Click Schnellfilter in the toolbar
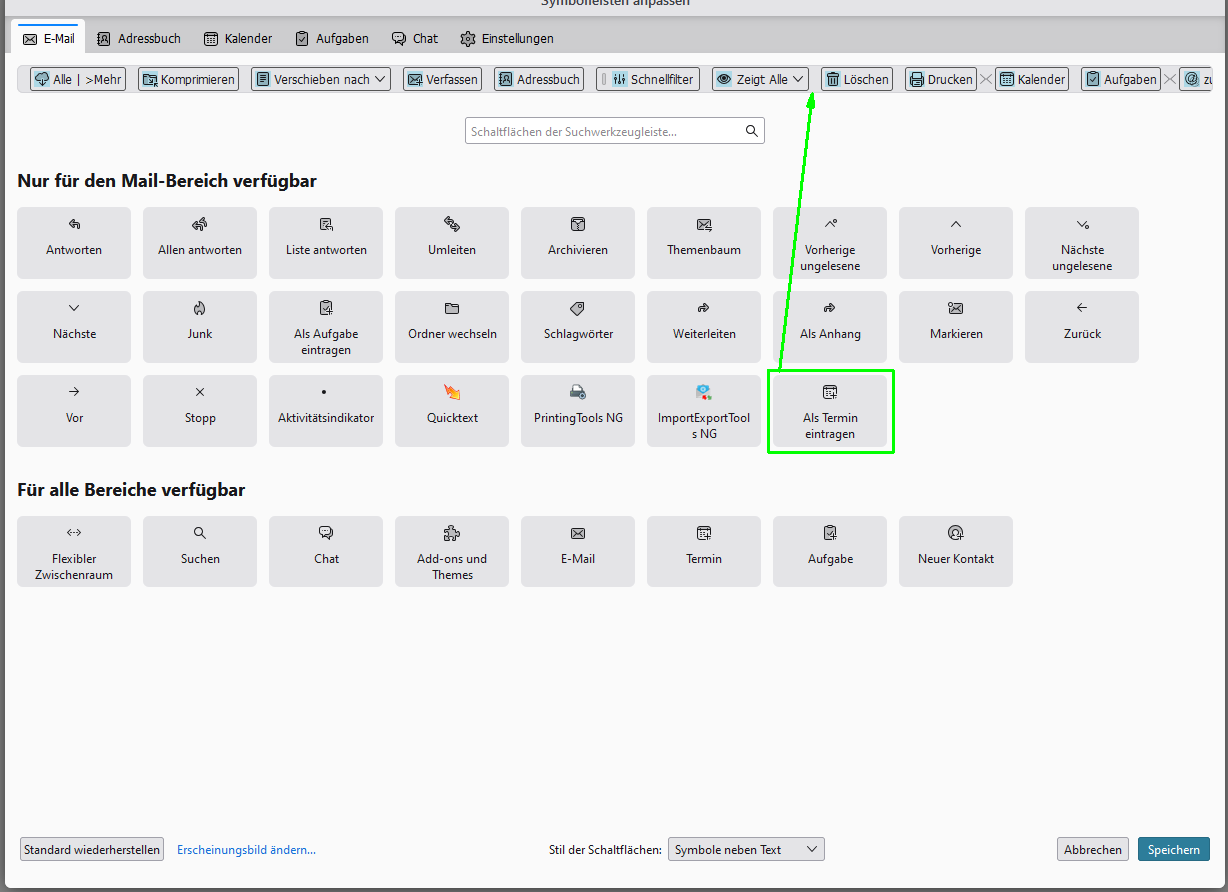The height and width of the screenshot is (892, 1228). point(648,79)
